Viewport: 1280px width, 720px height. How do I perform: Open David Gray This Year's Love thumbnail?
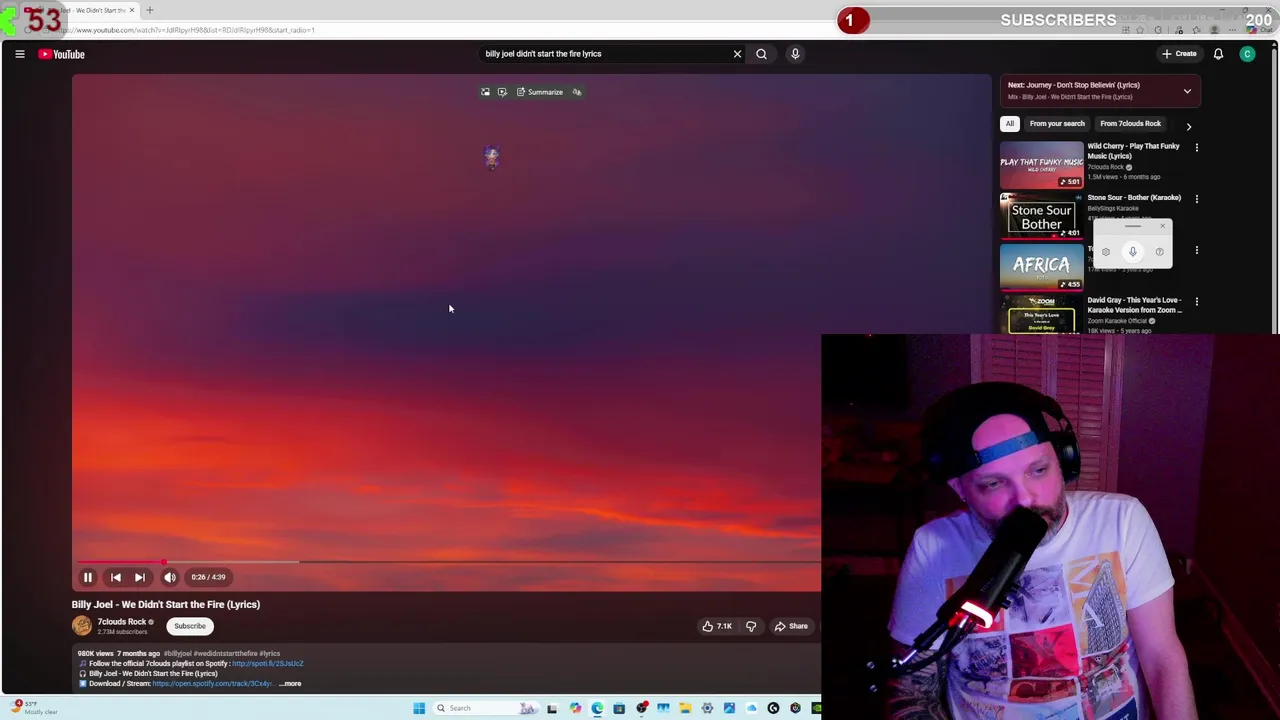(1041, 314)
